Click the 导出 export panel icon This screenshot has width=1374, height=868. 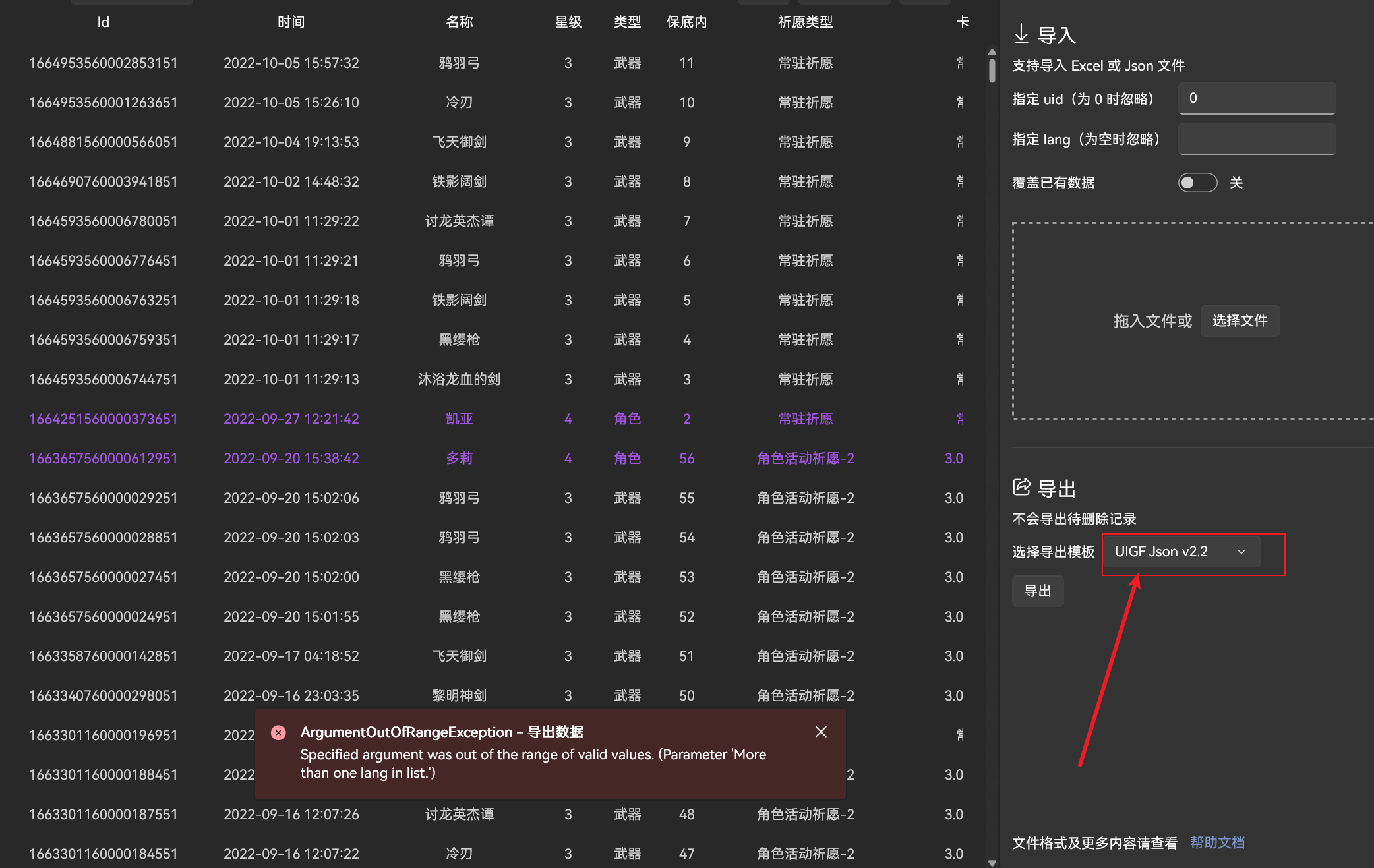point(1021,487)
